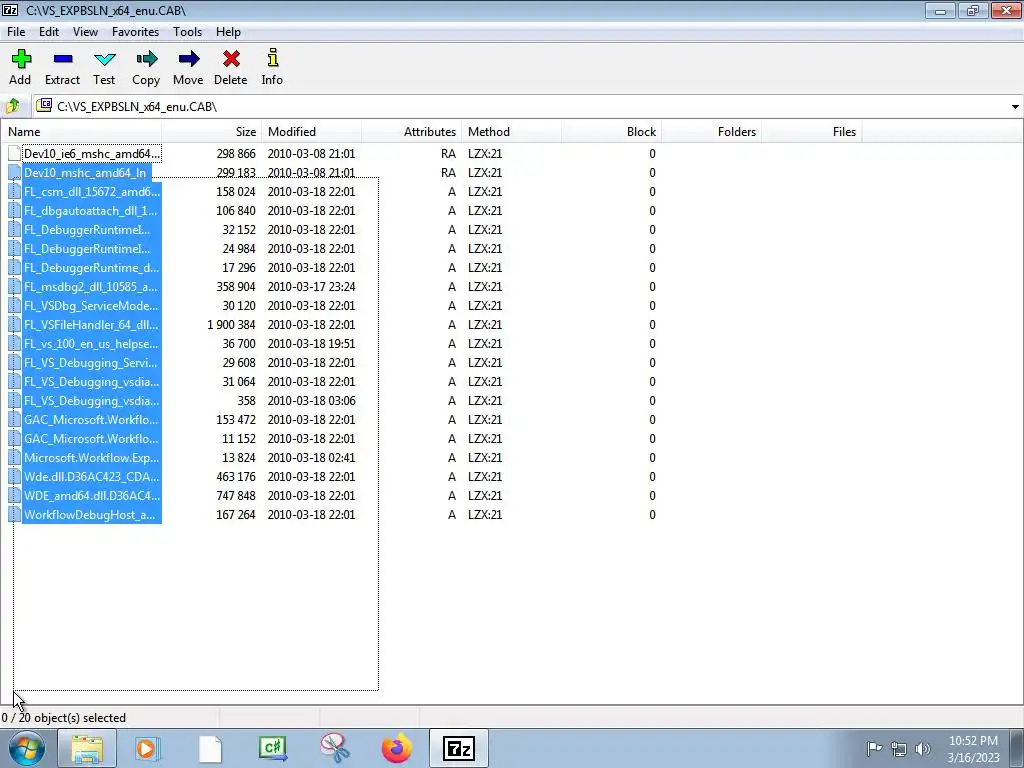Image resolution: width=1024 pixels, height=768 pixels.
Task: Open C# application in taskbar
Action: click(272, 748)
